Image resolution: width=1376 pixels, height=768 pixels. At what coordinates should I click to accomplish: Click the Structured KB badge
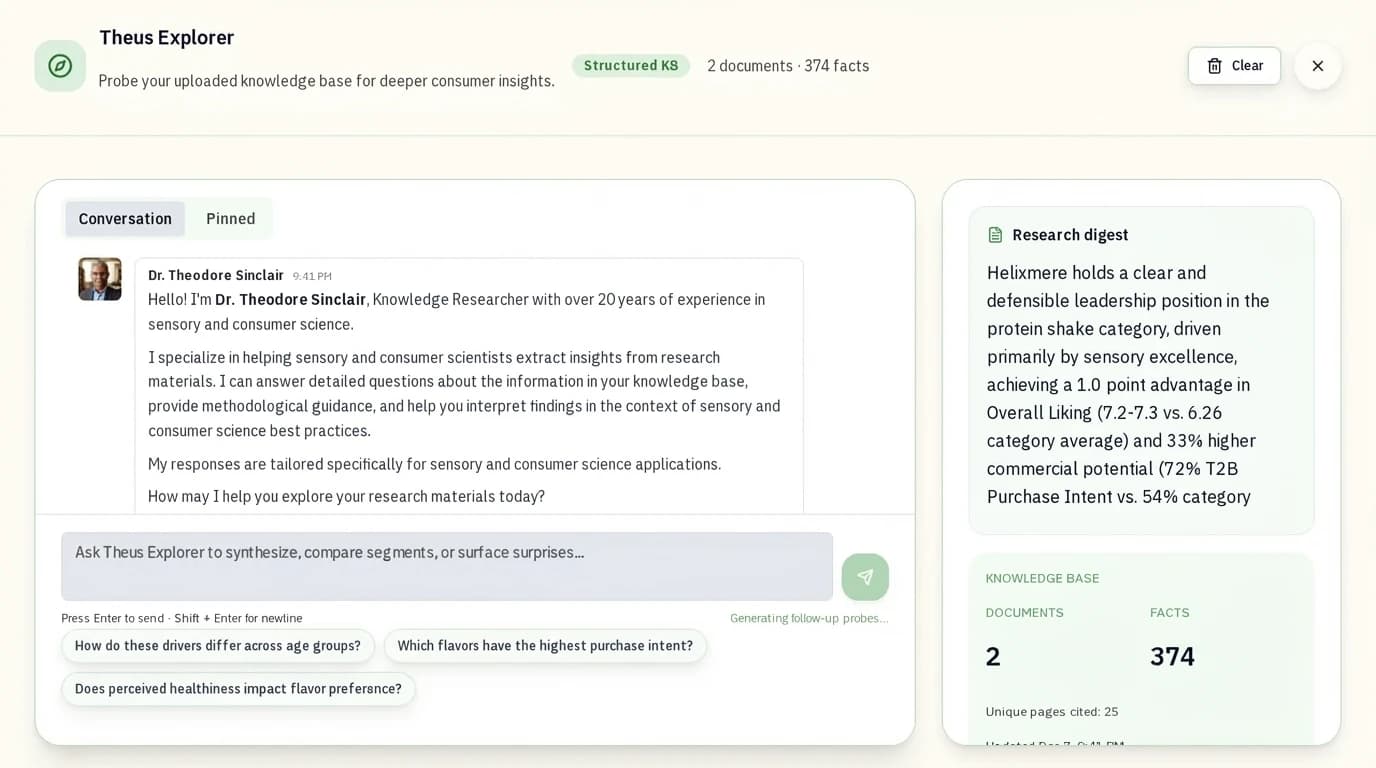(631, 65)
